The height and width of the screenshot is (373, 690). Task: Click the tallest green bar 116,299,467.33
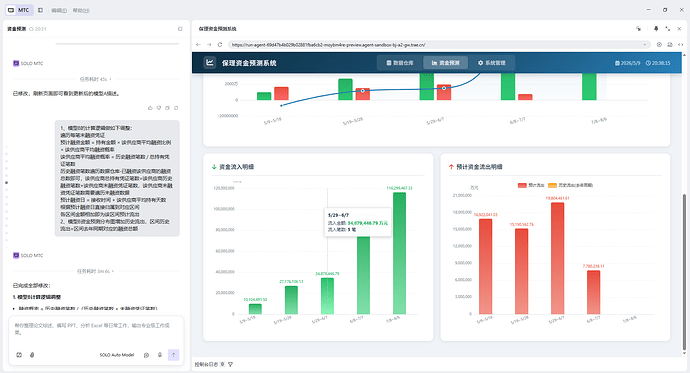(x=400, y=253)
